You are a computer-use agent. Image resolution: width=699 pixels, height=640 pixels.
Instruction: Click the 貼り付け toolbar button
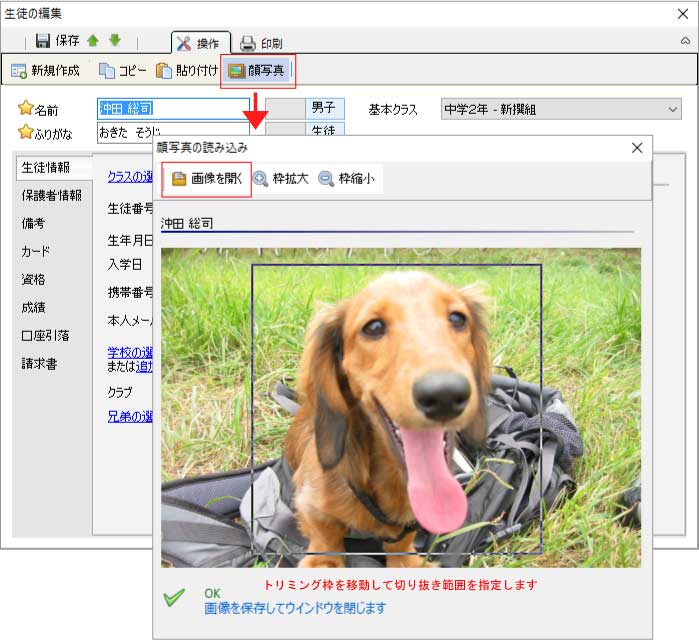(187, 70)
